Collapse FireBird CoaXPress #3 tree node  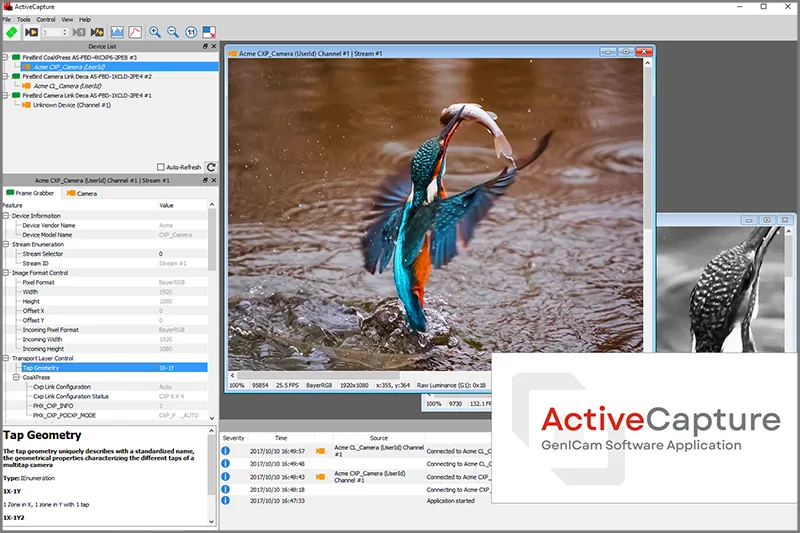[6, 57]
